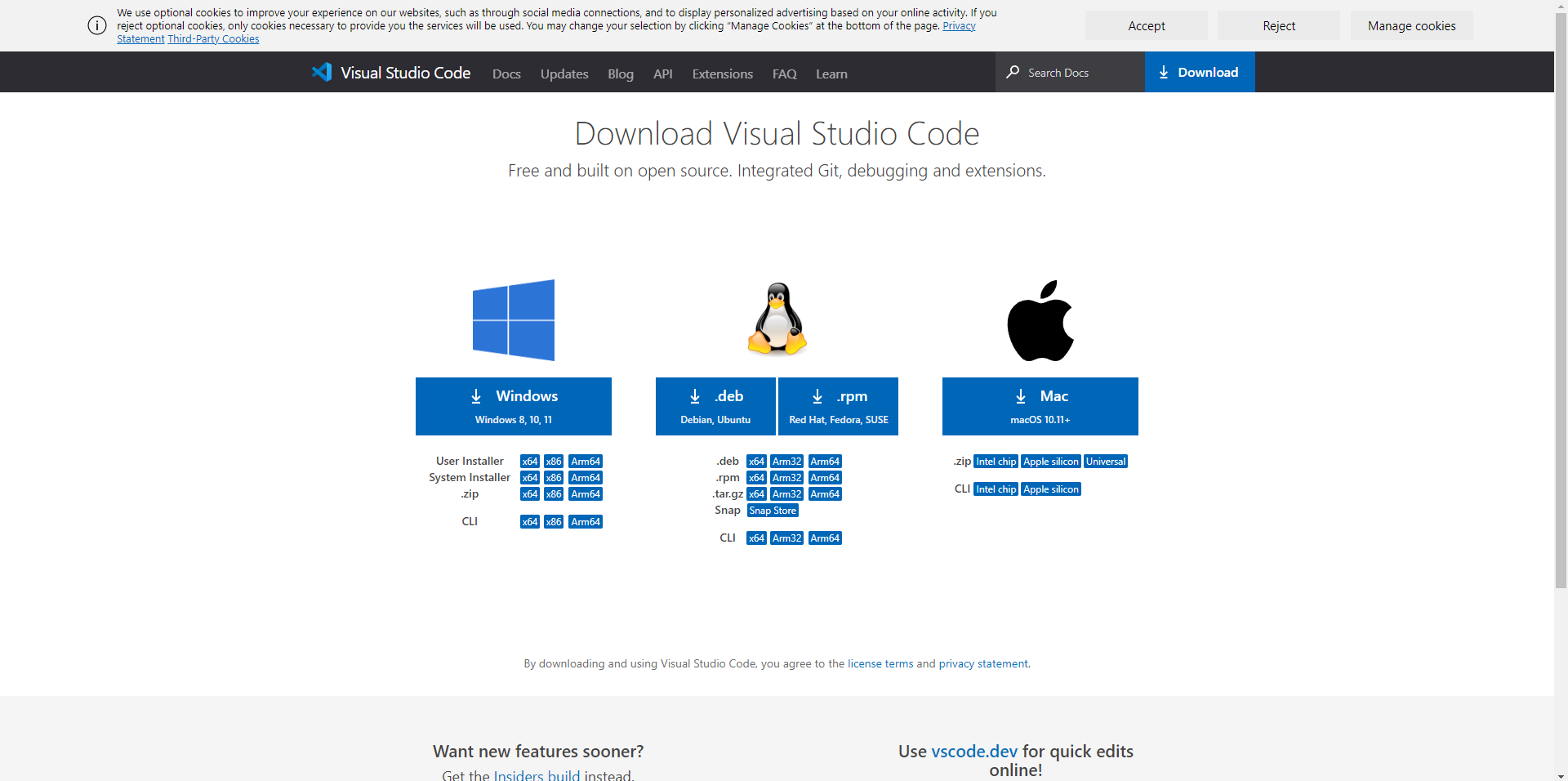Open the Extensions menu item
1568x781 pixels.
tap(722, 74)
